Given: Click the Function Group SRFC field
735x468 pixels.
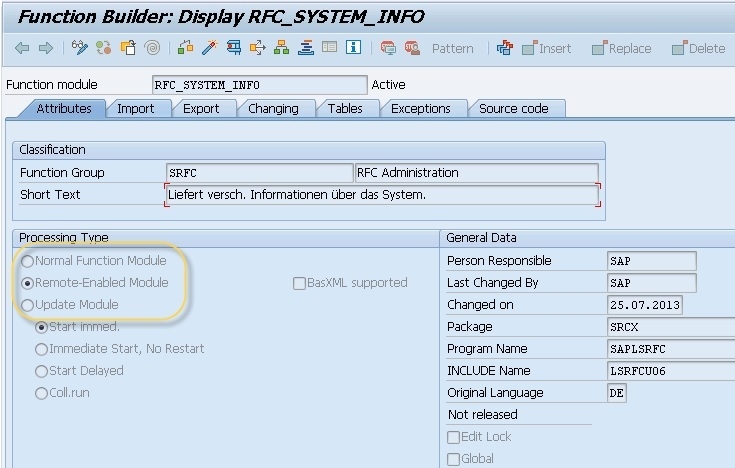Looking at the screenshot, I should pyautogui.click(x=259, y=173).
